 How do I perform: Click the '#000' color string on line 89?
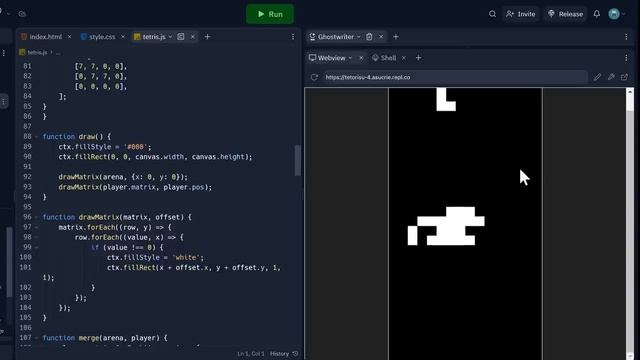coord(136,147)
